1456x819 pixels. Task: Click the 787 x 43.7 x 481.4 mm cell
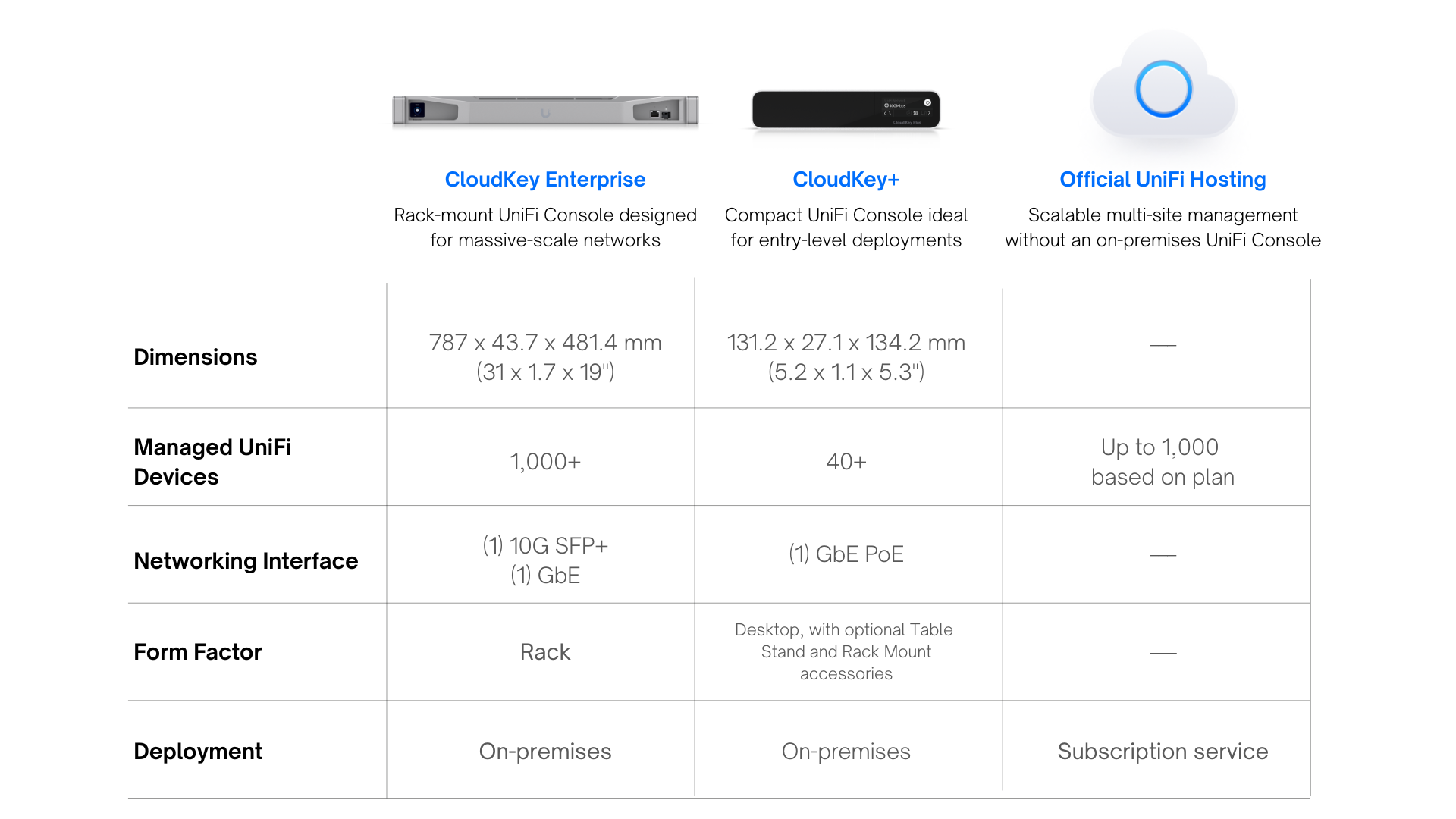(x=545, y=357)
